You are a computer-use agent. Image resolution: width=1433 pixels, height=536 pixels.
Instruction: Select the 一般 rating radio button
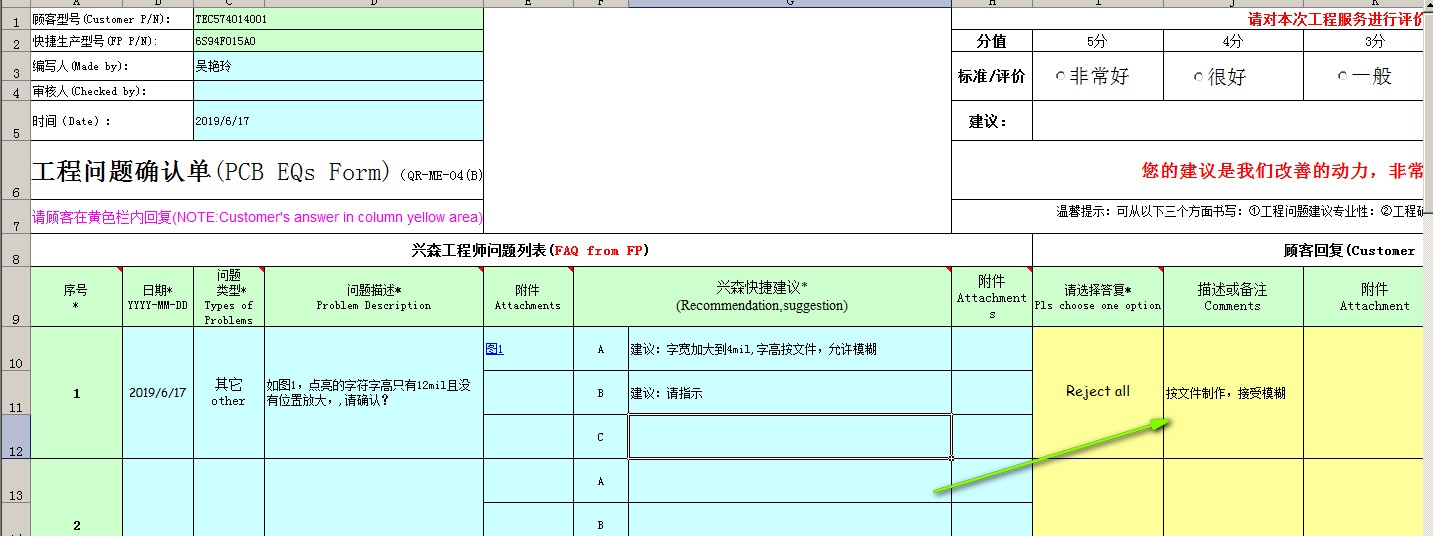pos(1343,76)
